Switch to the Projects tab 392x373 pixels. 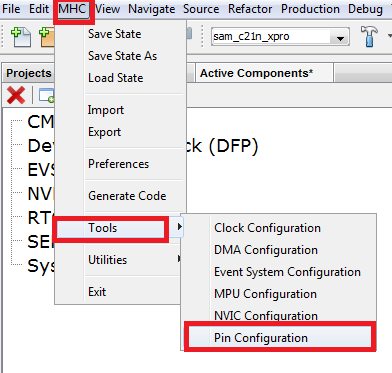coord(29,73)
